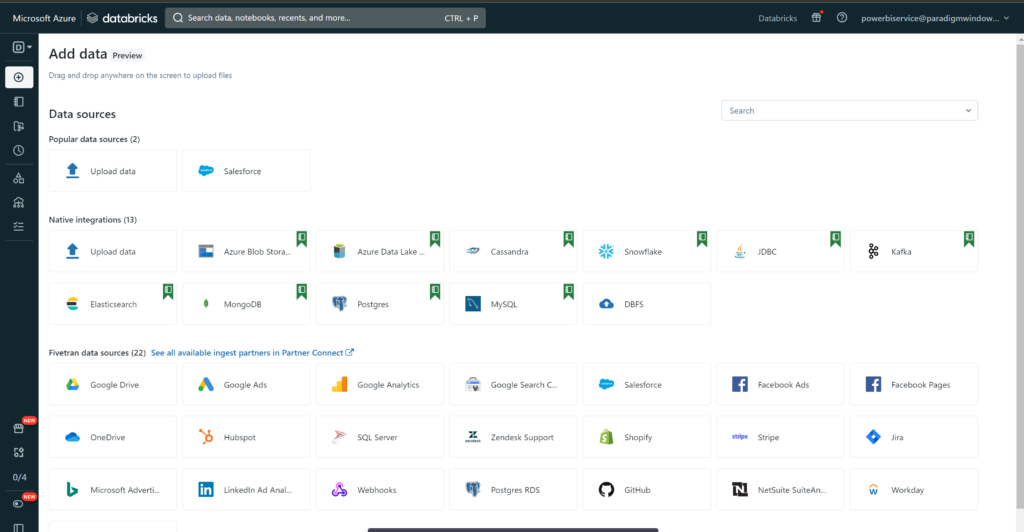Select the Zendesk Support source tile
The image size is (1024, 532).
point(513,437)
